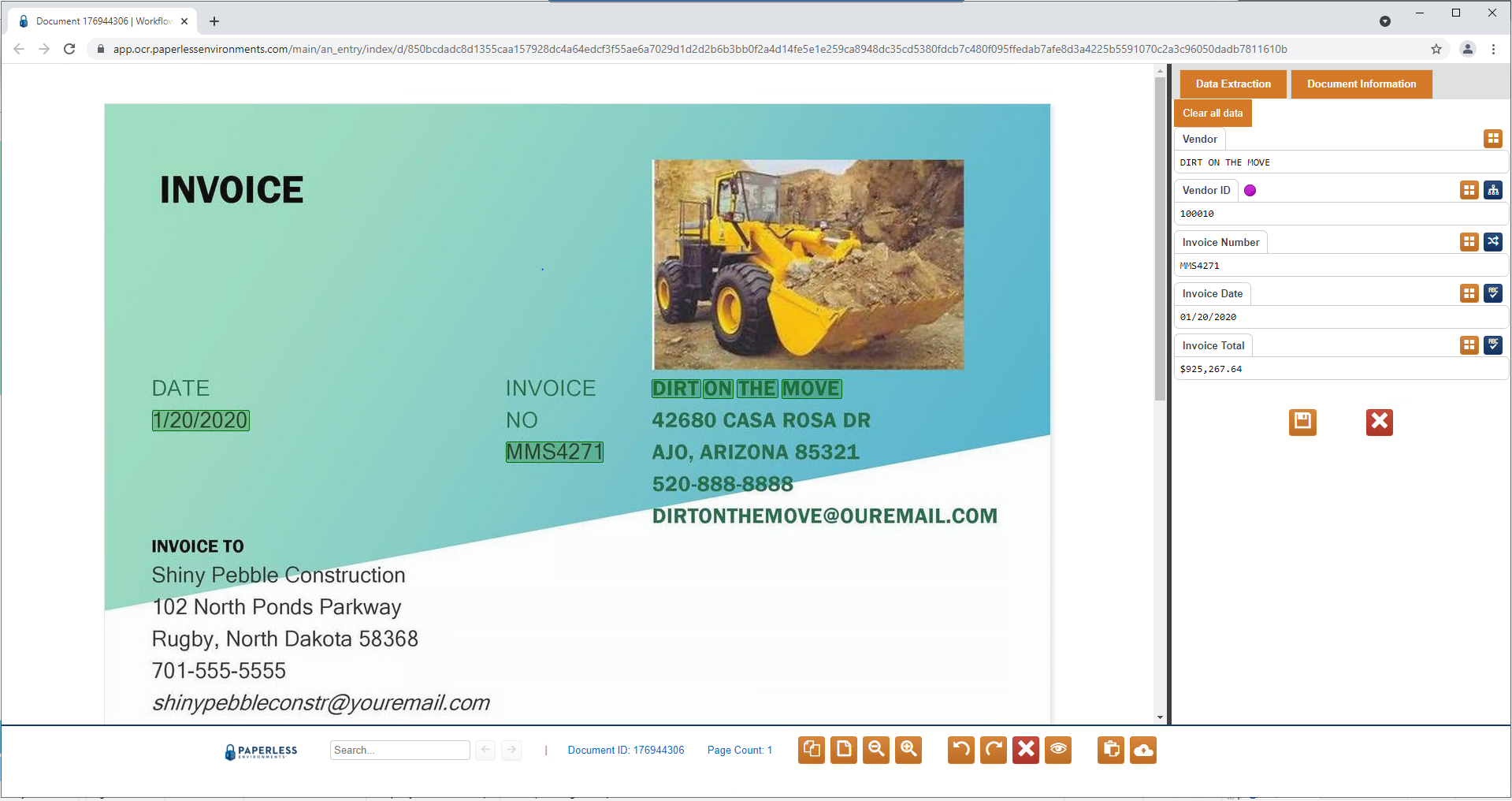The image size is (1512, 801).
Task: Click Shiny Pebble Construction text
Action: click(278, 575)
